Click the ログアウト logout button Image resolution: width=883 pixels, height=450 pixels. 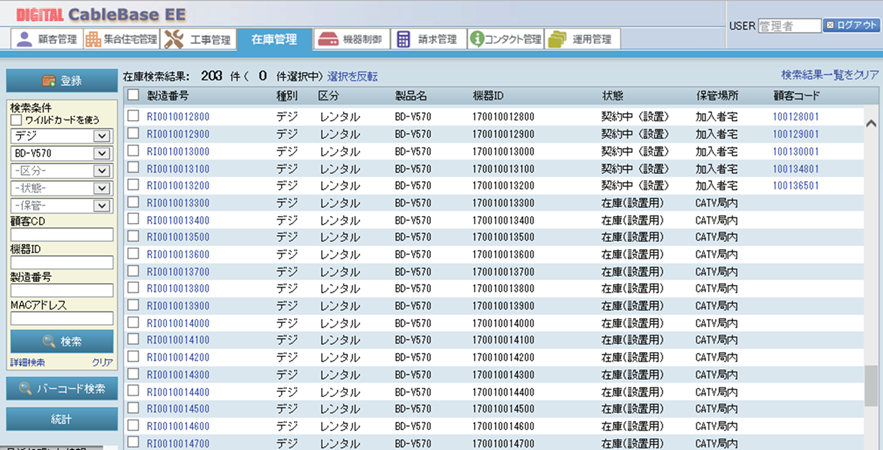point(851,25)
